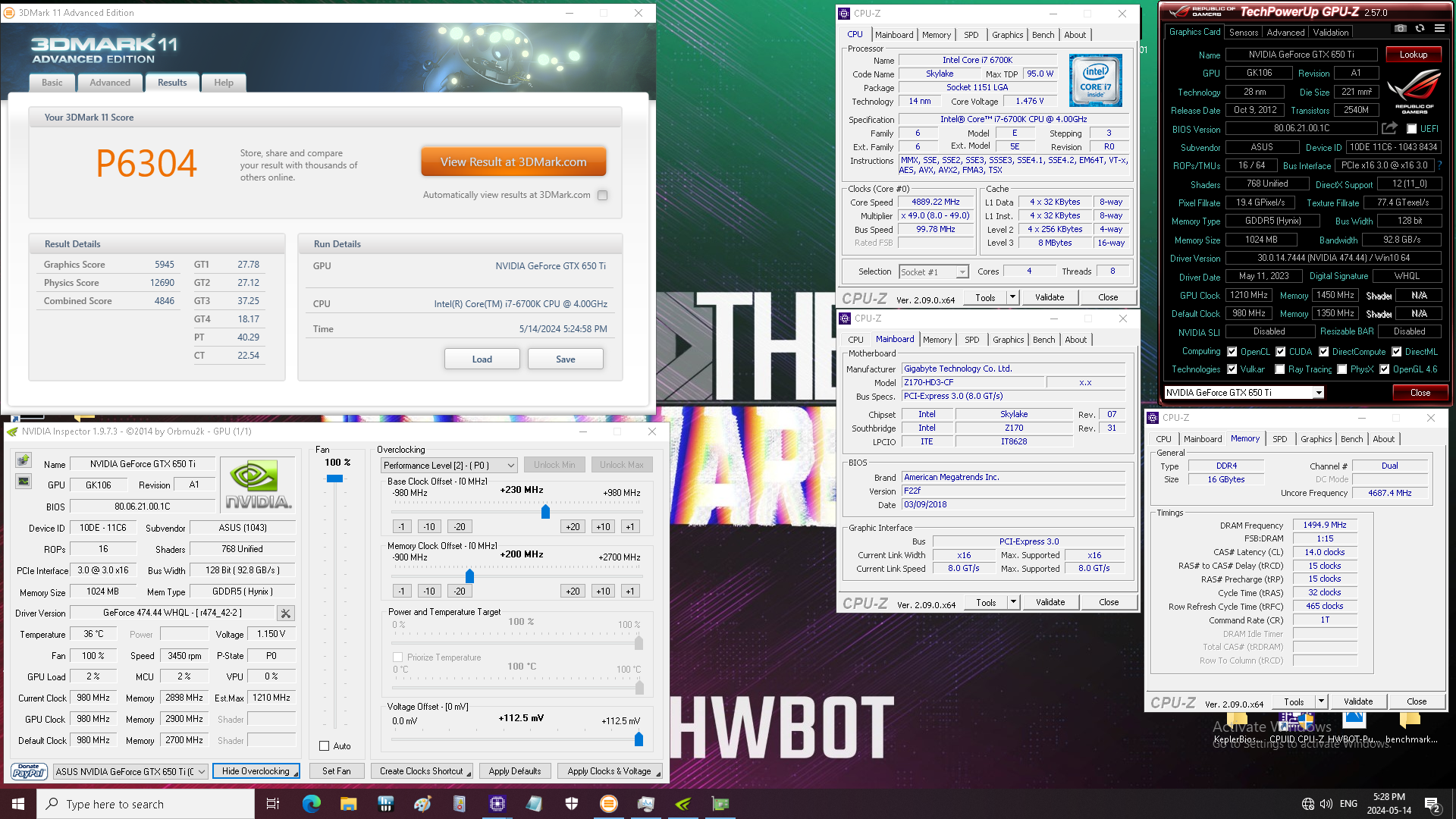This screenshot has height=819, width=1456.
Task: Click the Load button in Run Details
Action: (482, 359)
